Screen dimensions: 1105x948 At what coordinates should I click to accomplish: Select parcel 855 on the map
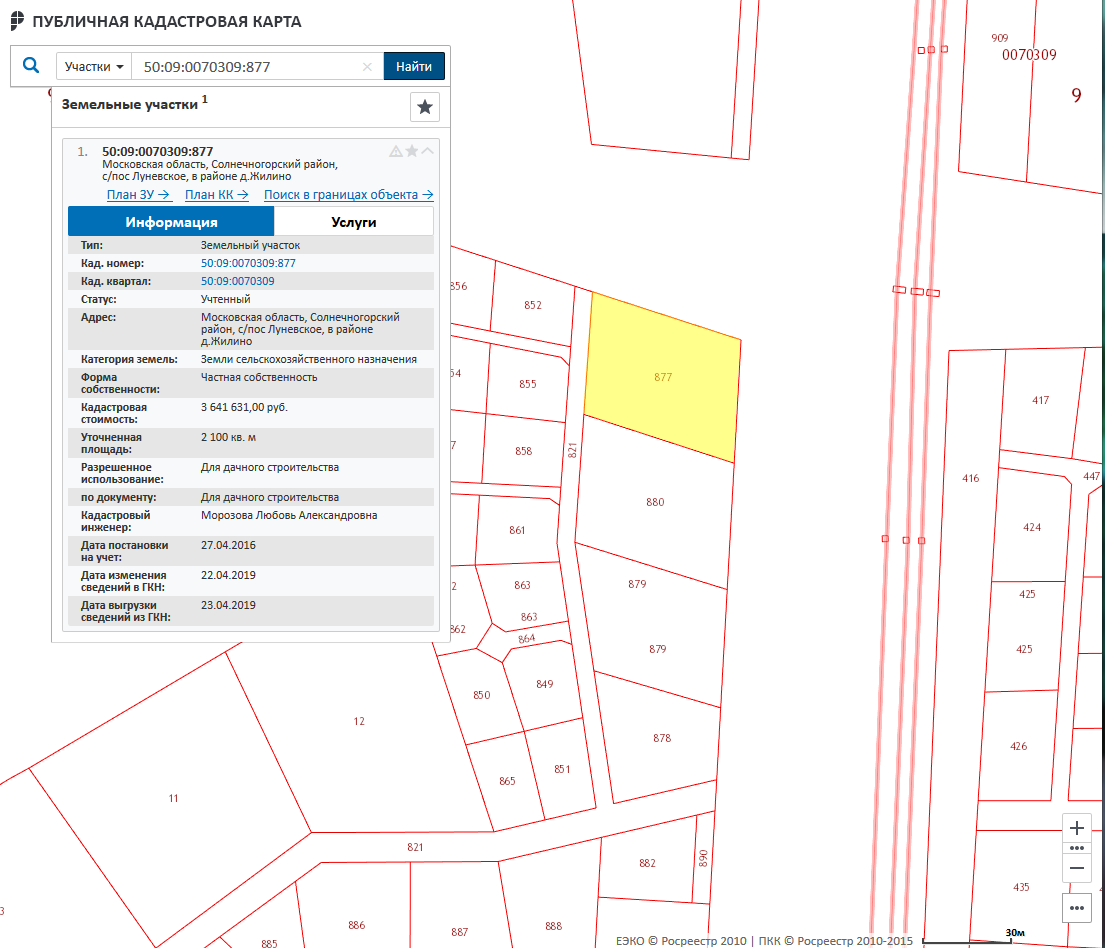528,384
